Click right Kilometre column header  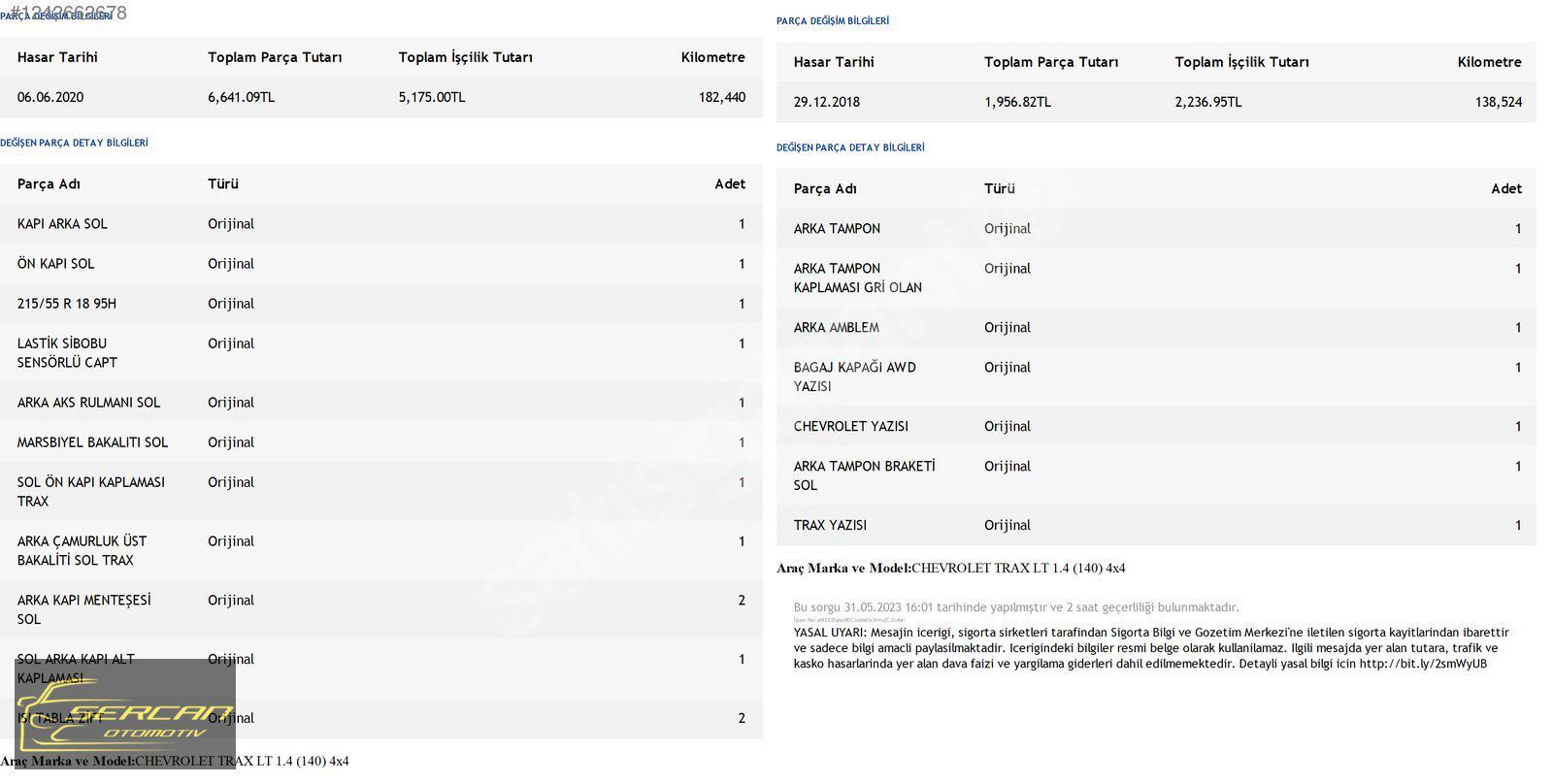1490,62
